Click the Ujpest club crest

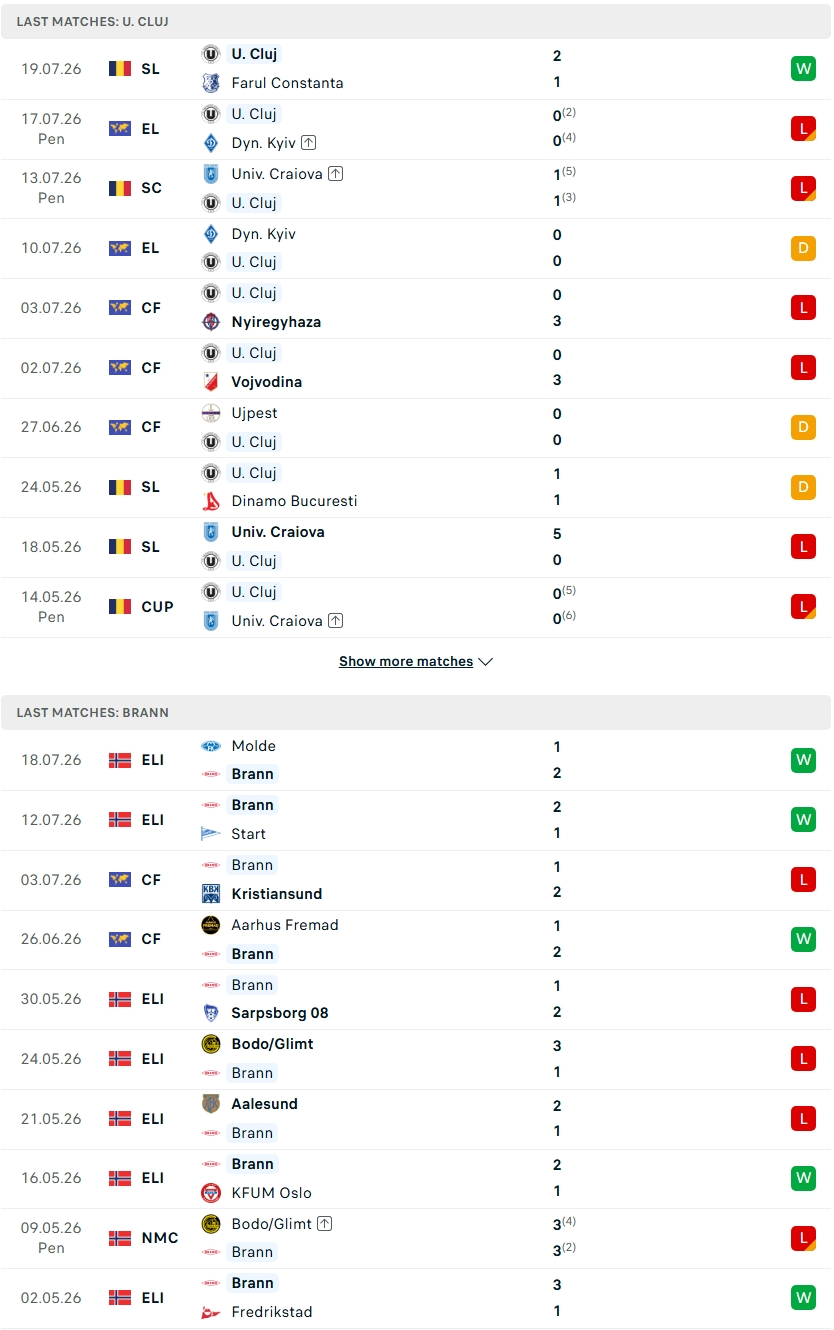(211, 413)
